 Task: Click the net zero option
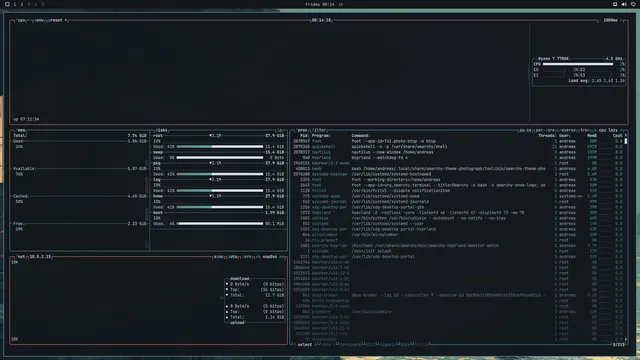point(247,257)
